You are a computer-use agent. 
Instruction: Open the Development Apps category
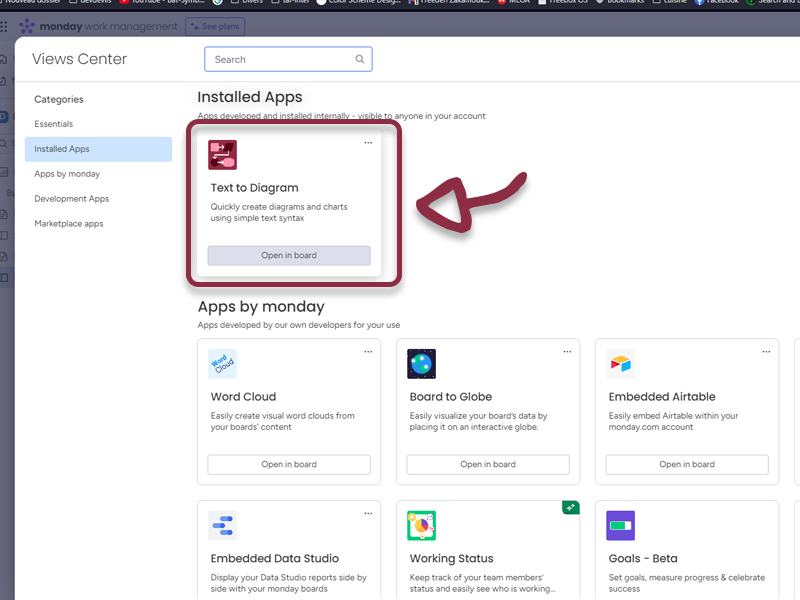coord(71,199)
